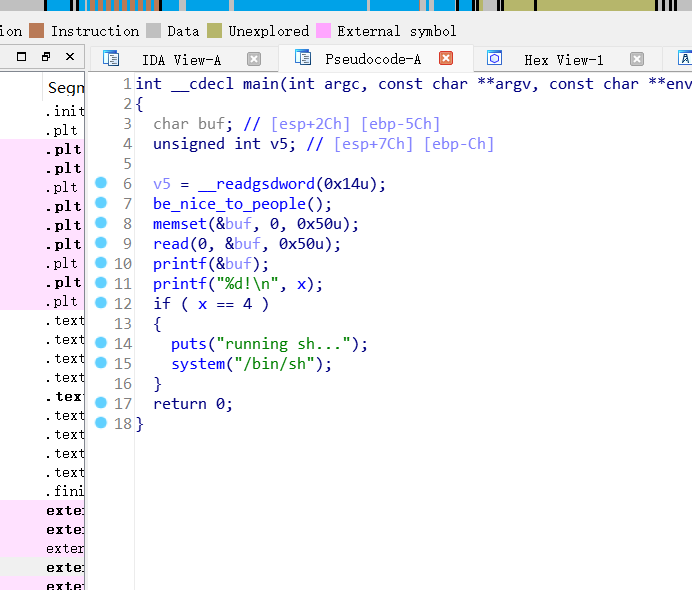Click the IDA View-A document icon
This screenshot has height=590, width=692.
(111, 58)
